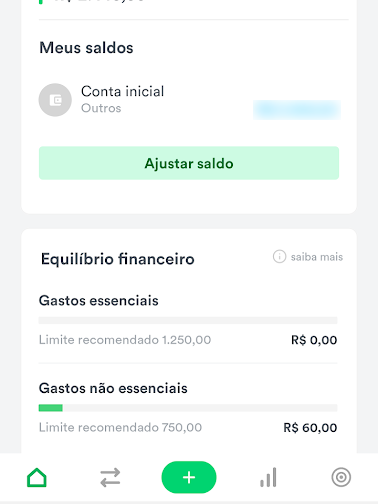Tap the green plus add button
Image resolution: width=378 pixels, height=504 pixels.
pos(189,477)
